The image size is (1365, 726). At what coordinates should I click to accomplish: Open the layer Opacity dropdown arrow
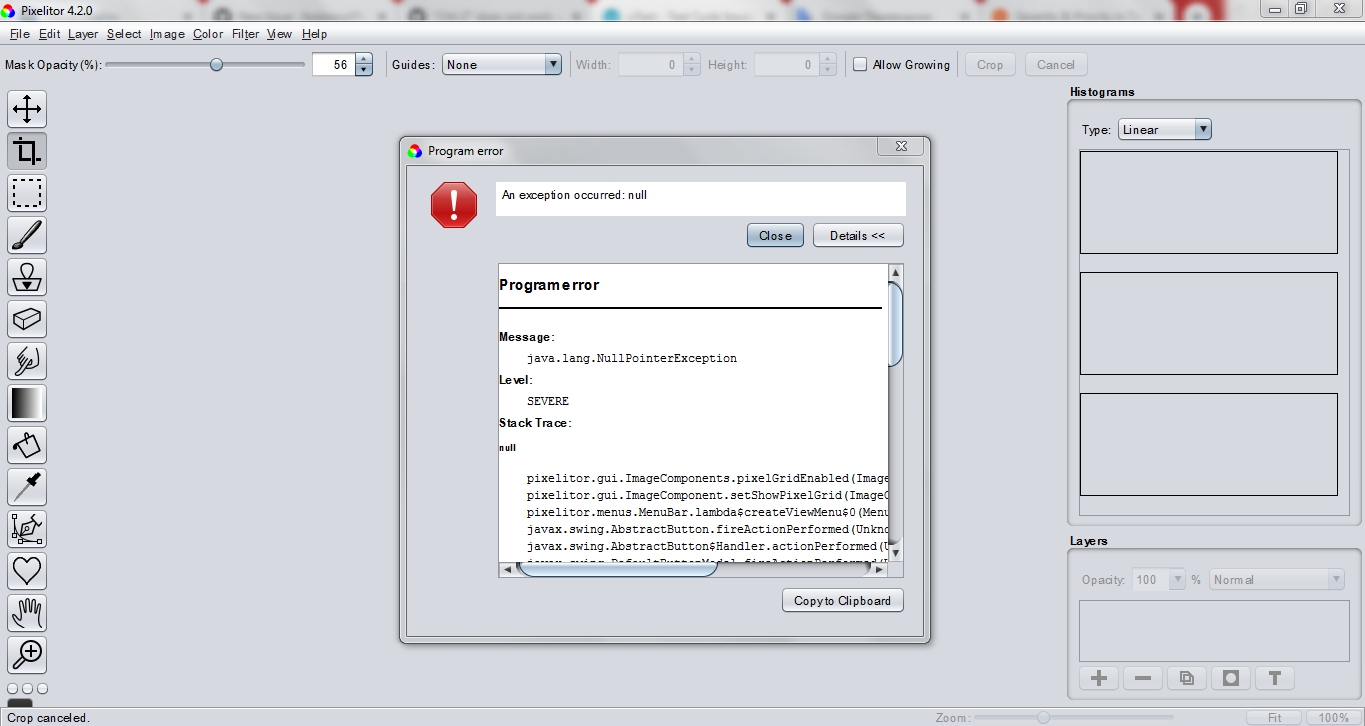[1178, 580]
